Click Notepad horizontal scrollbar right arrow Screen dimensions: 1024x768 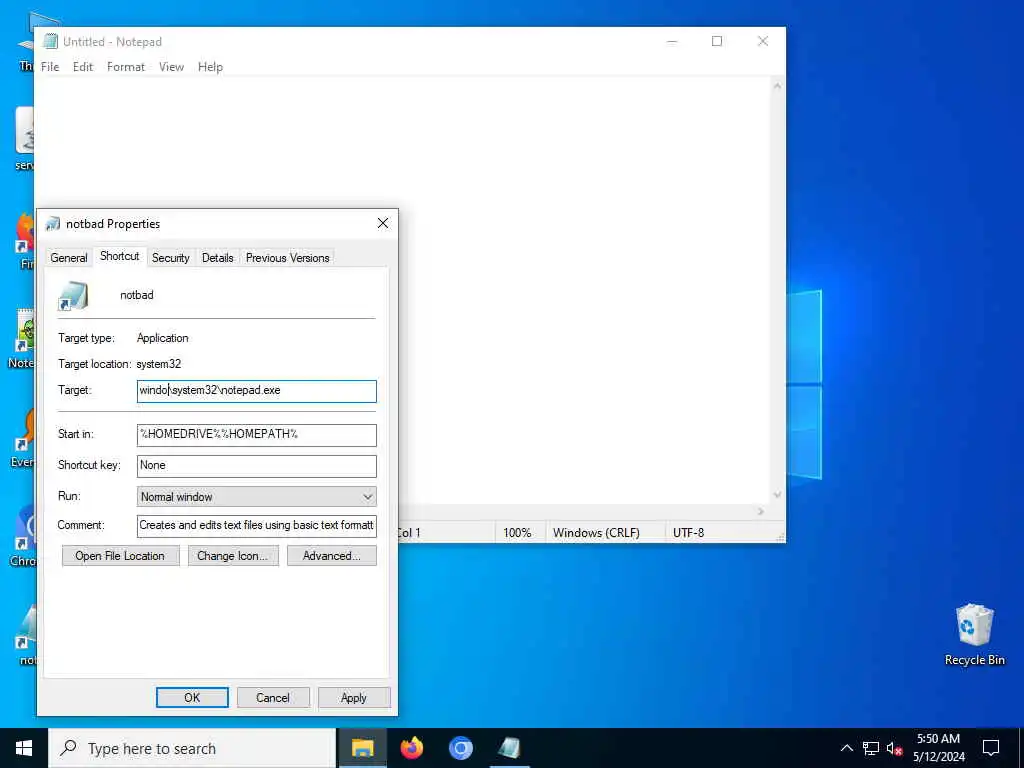pos(761,511)
